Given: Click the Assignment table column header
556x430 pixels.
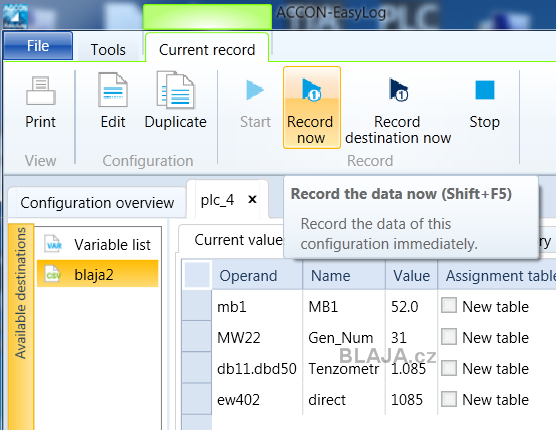Looking at the screenshot, I should tap(497, 275).
